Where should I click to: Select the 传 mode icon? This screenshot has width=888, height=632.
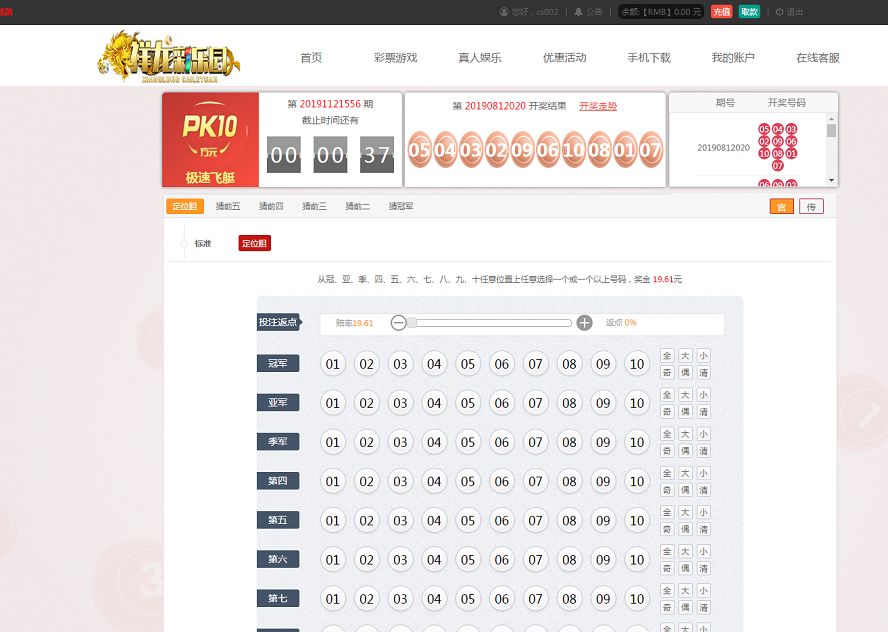[x=811, y=206]
